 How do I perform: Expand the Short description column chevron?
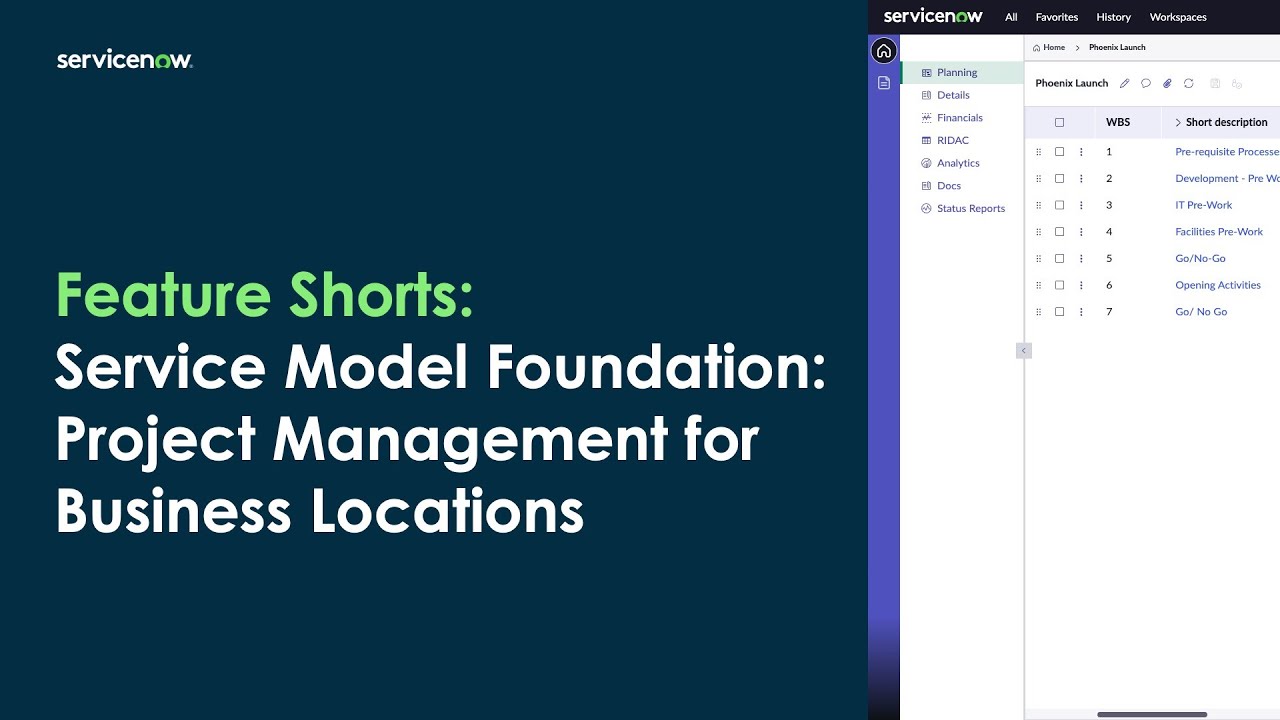1176,121
